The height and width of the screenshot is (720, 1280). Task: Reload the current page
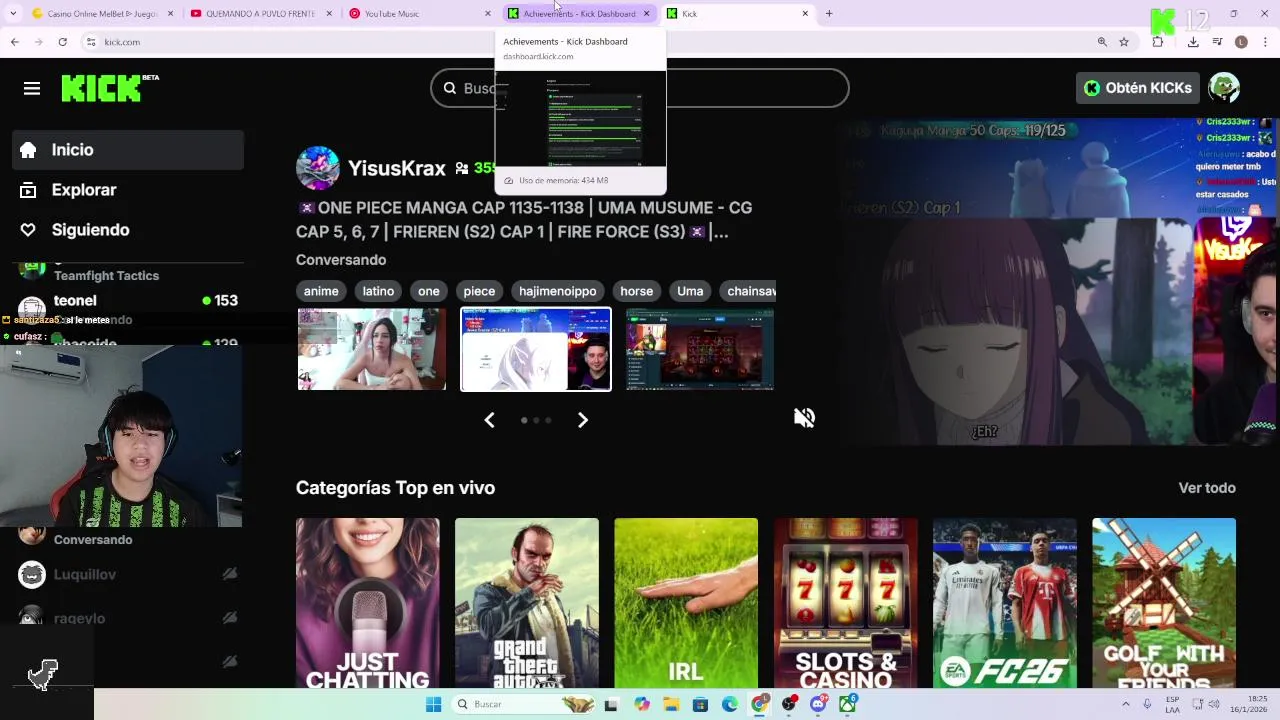tap(62, 42)
